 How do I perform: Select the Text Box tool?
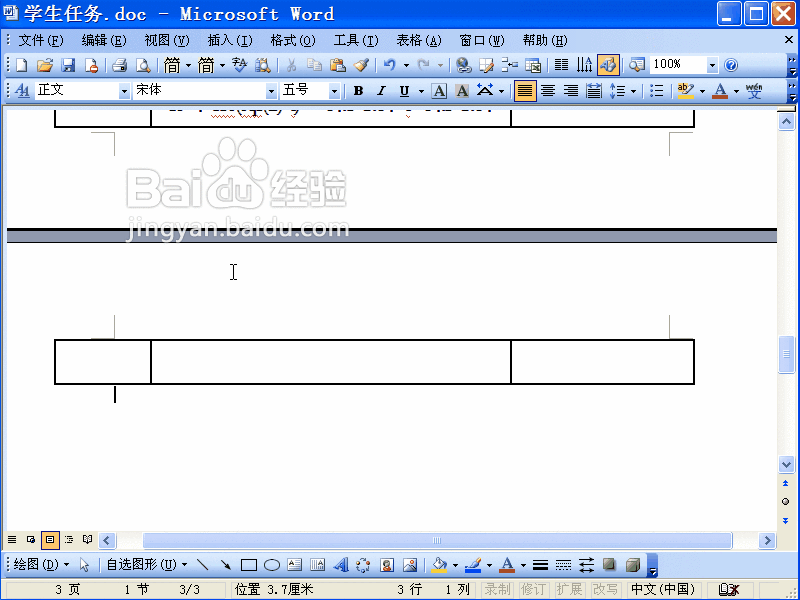[295, 564]
